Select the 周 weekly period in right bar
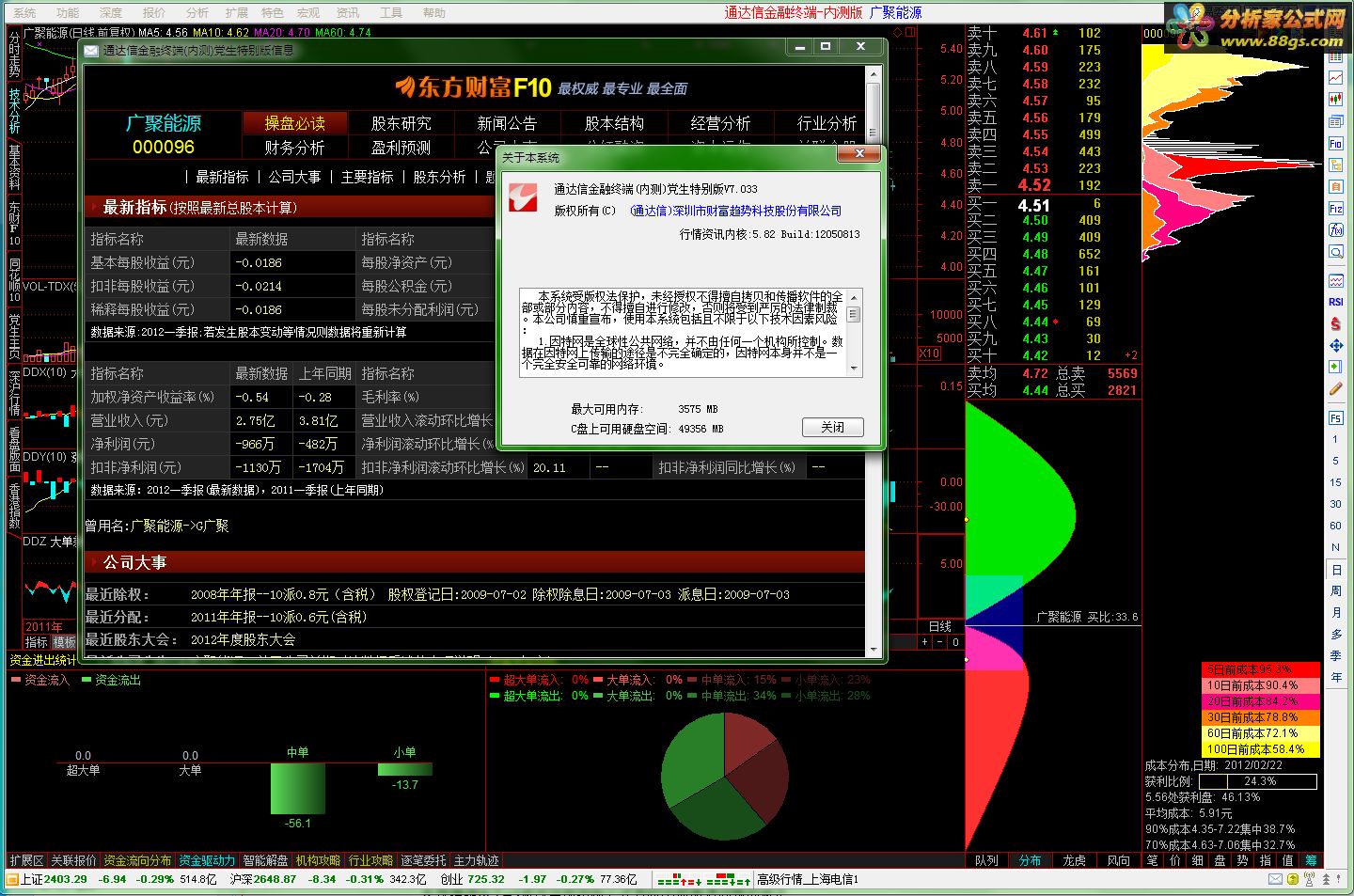Image resolution: width=1354 pixels, height=896 pixels. pos(1335,591)
